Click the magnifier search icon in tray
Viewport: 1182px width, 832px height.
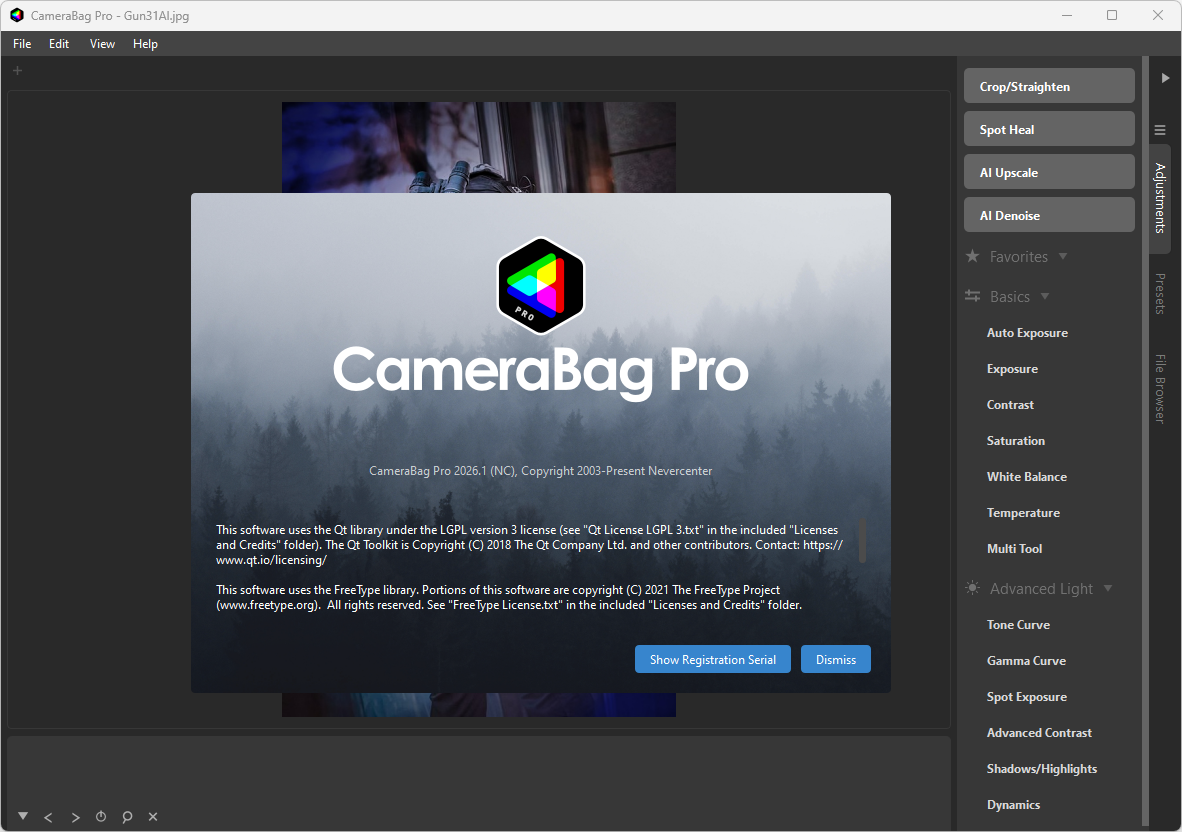pyautogui.click(x=127, y=817)
